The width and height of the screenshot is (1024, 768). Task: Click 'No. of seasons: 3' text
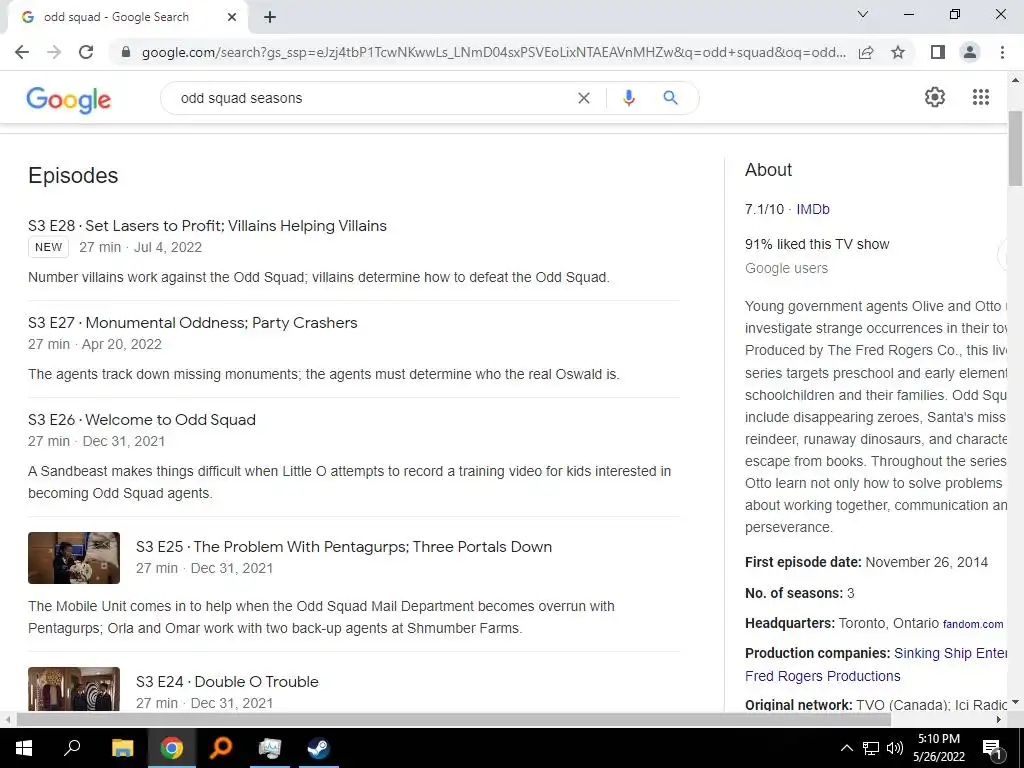799,593
